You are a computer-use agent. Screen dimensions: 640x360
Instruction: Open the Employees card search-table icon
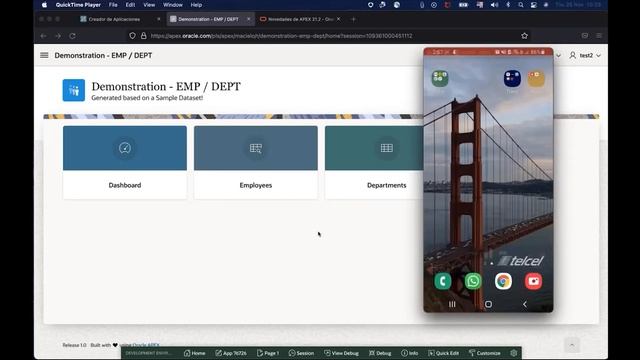[x=256, y=148]
